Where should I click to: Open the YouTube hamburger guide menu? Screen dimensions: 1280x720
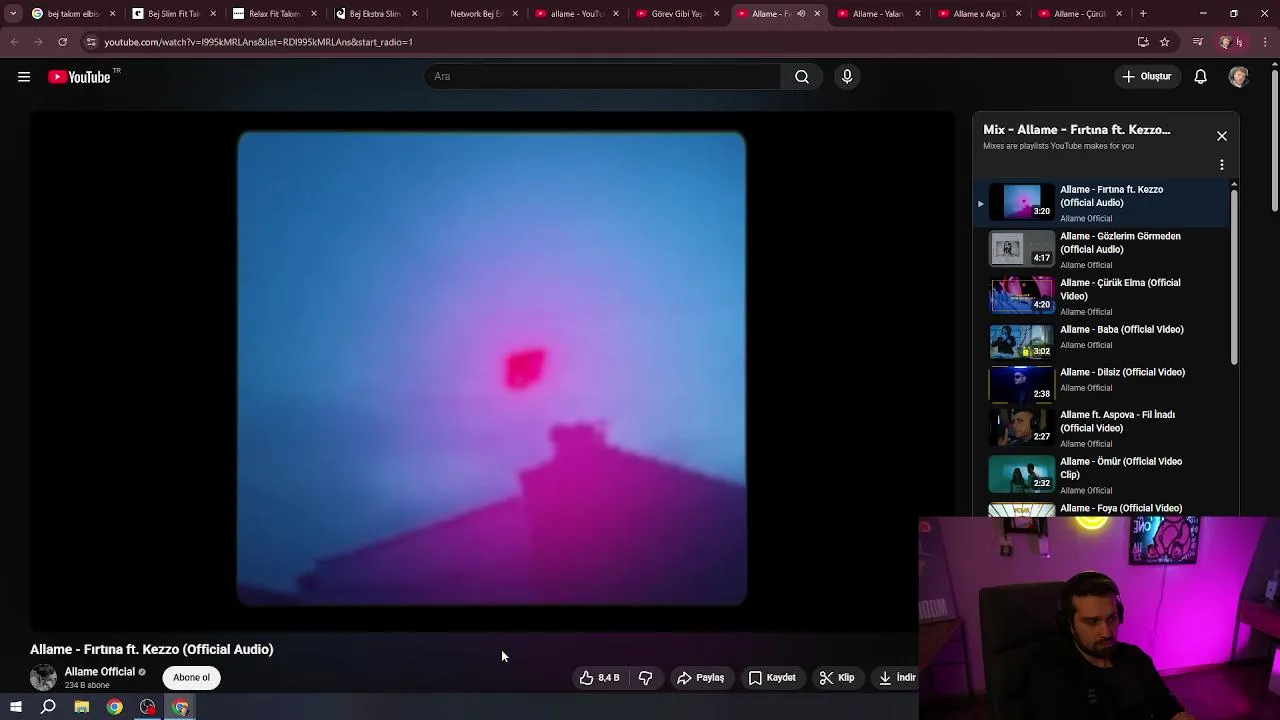point(24,77)
